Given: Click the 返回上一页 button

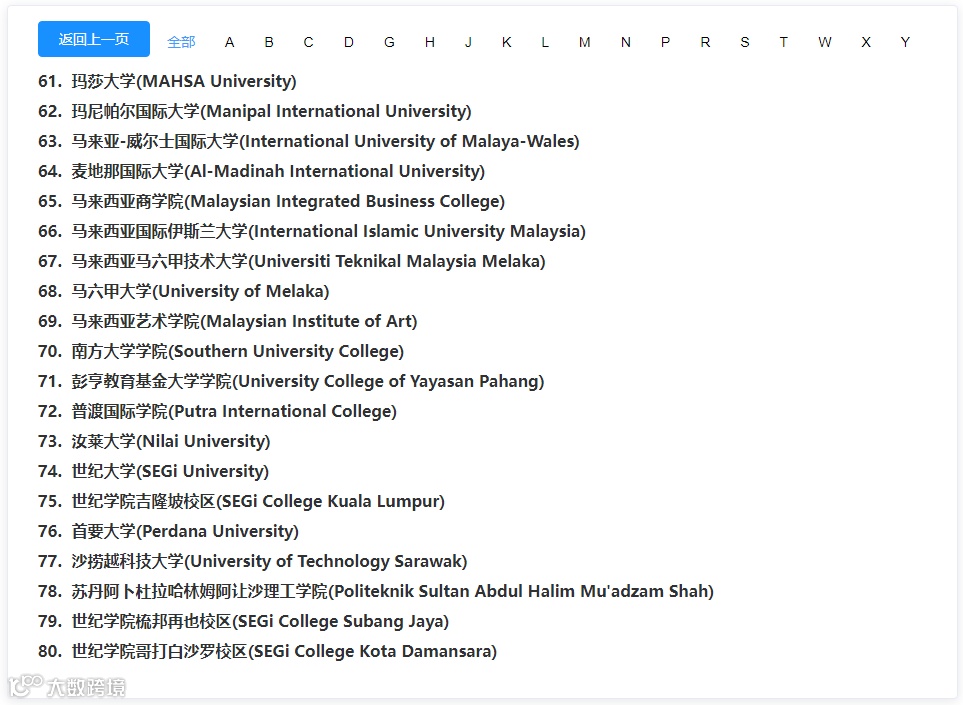Looking at the screenshot, I should 94,39.
